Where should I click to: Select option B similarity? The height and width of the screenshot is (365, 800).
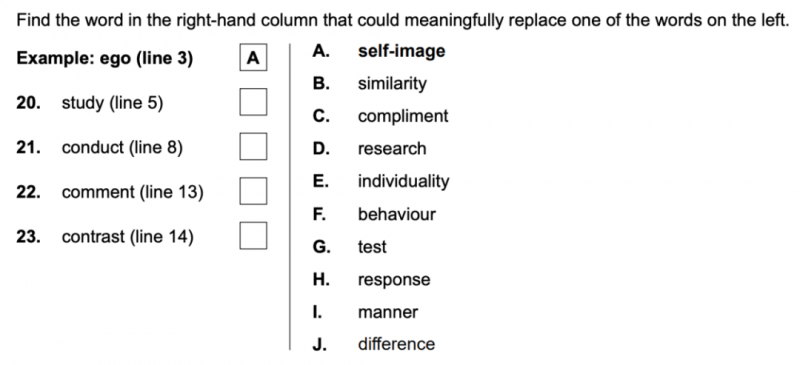point(370,84)
